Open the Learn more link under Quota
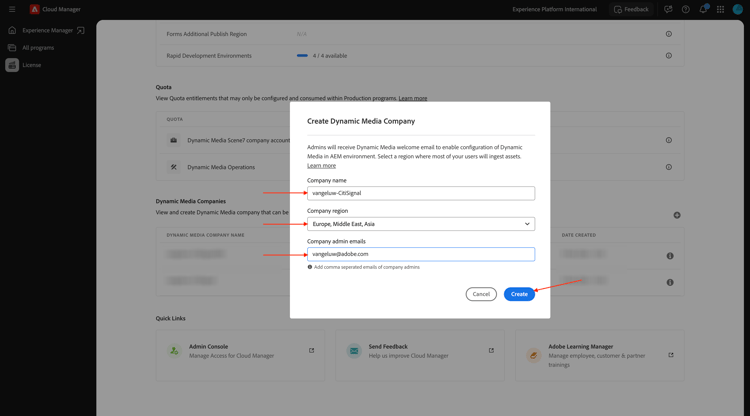 pos(413,98)
